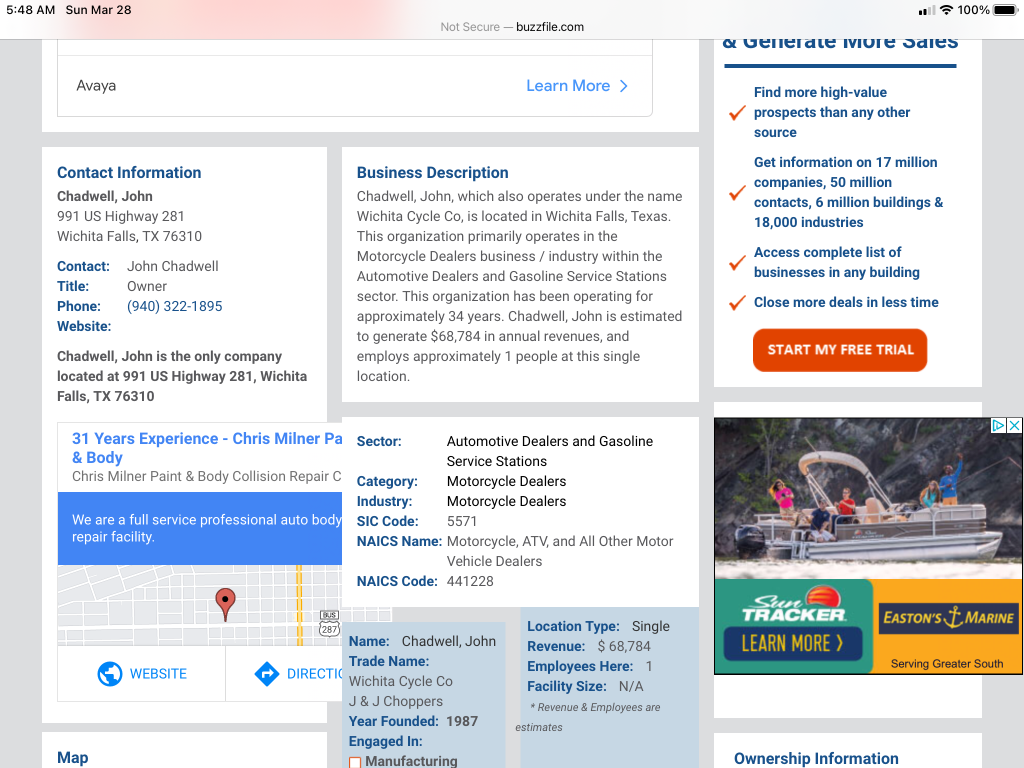
Task: Tap the blue directions arrow icon
Action: point(266,674)
